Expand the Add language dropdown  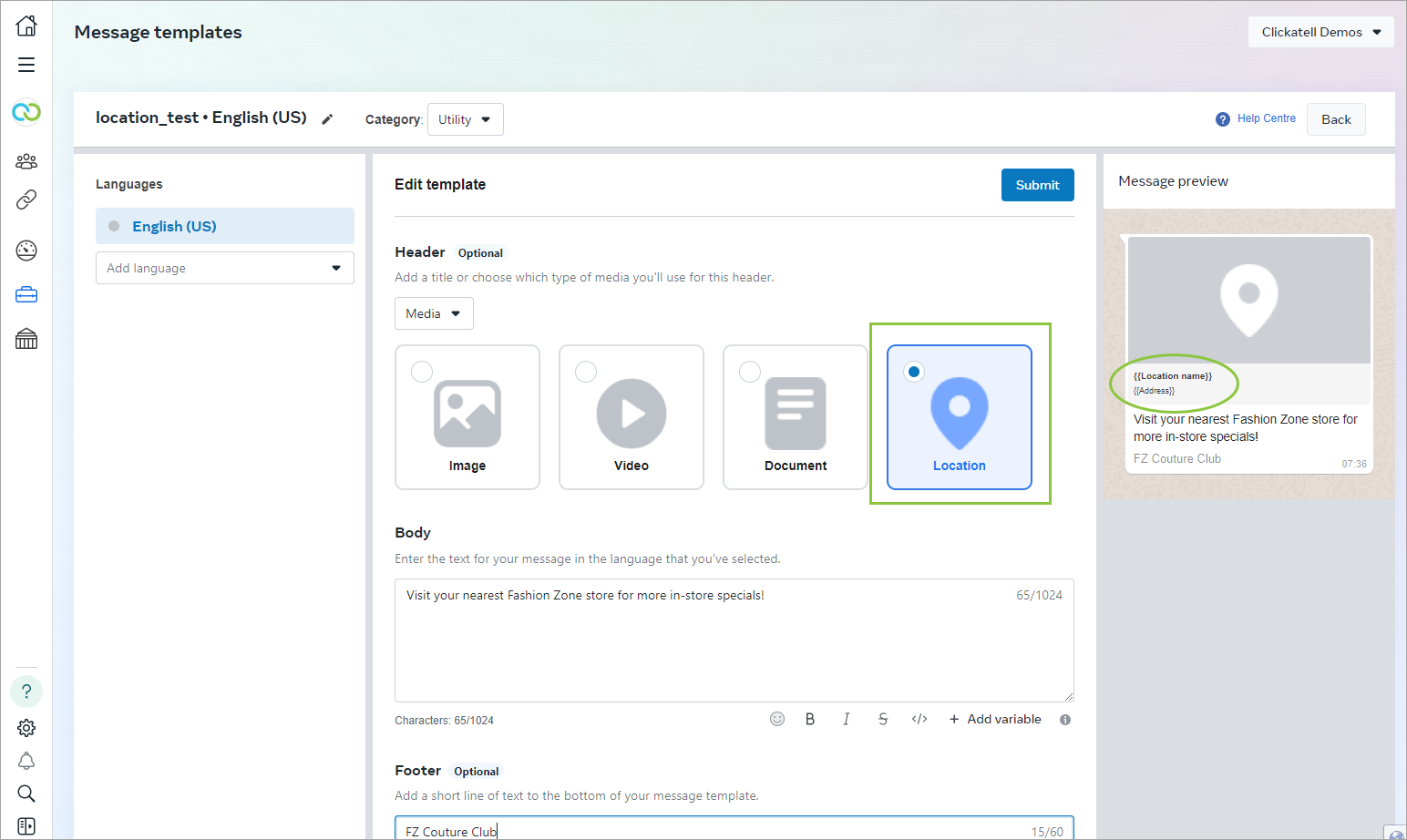(x=224, y=267)
